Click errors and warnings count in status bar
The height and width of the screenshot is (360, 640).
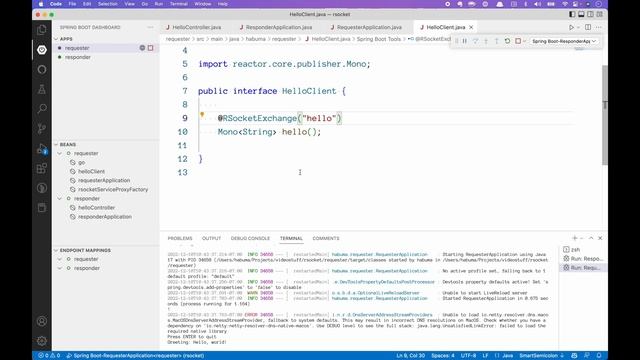49,356
